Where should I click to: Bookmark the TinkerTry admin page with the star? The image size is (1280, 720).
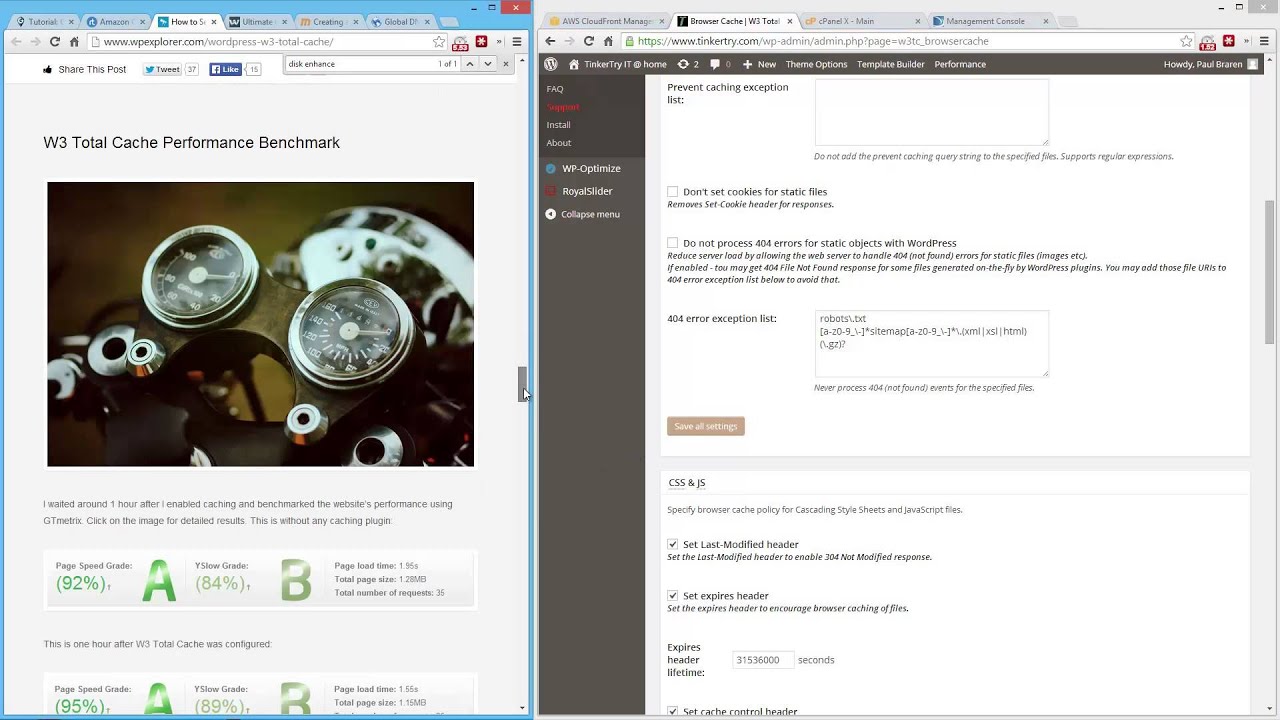click(1186, 42)
